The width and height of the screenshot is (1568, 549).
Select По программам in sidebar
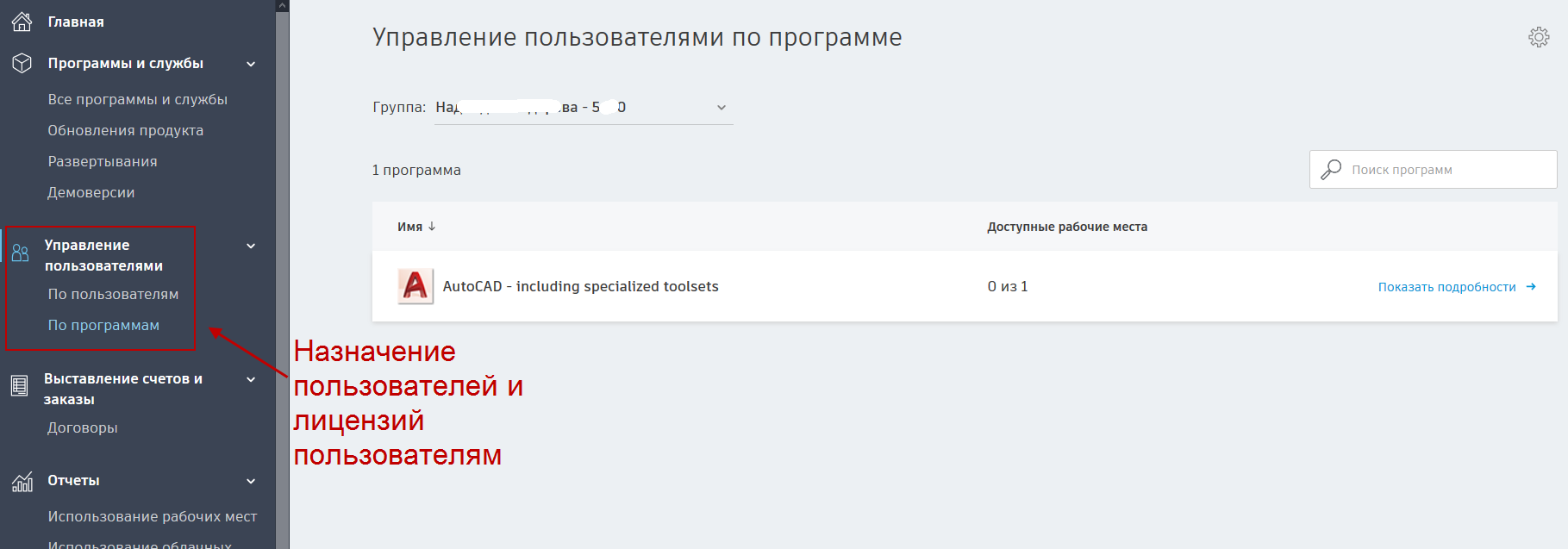pos(103,325)
